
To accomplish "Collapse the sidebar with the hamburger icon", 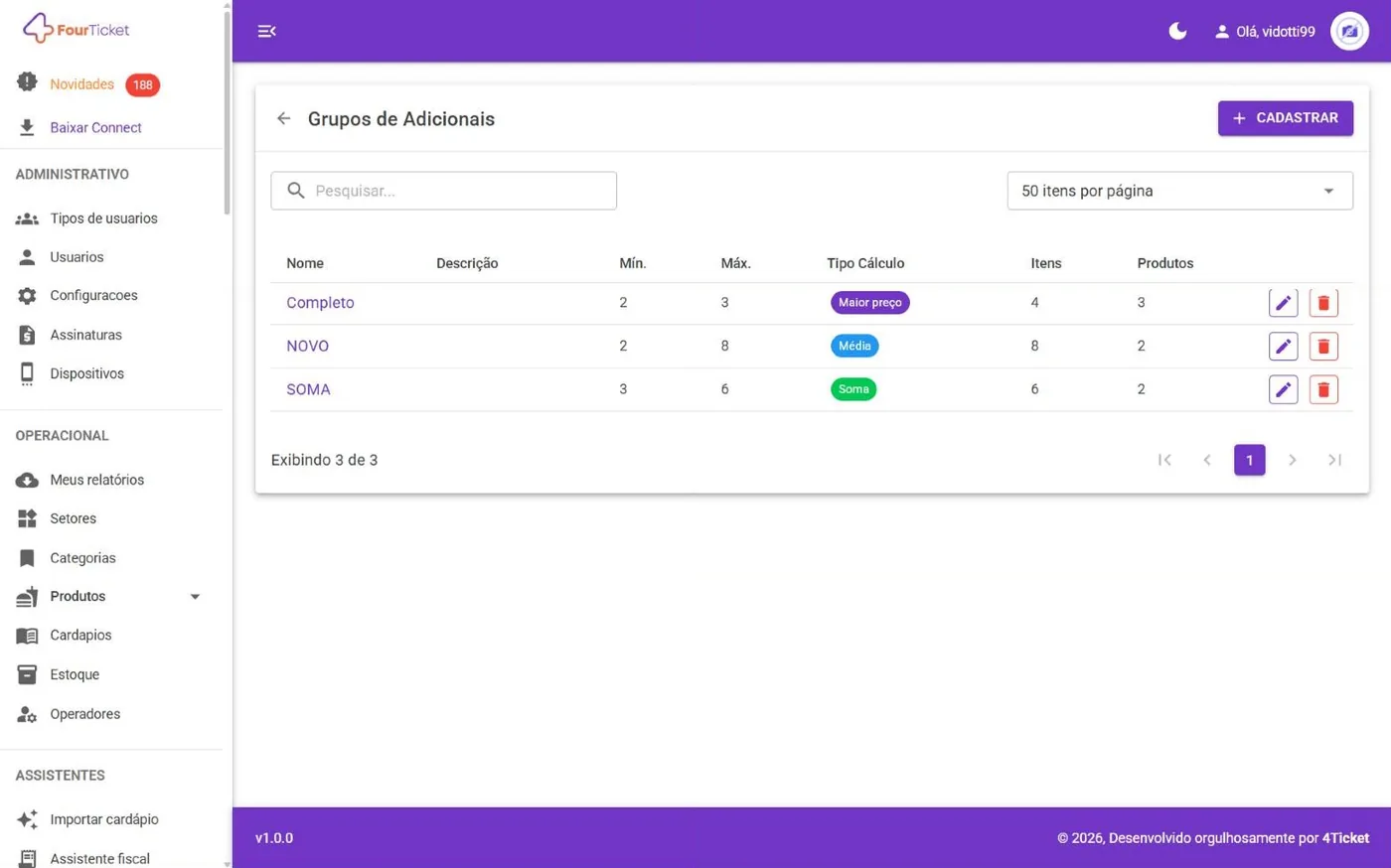I will coord(266,31).
